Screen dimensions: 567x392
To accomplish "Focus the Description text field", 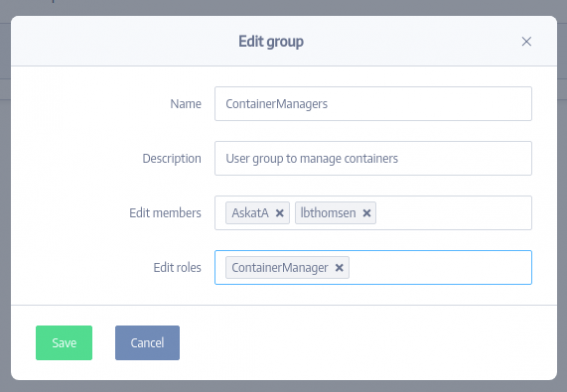I will (x=373, y=158).
